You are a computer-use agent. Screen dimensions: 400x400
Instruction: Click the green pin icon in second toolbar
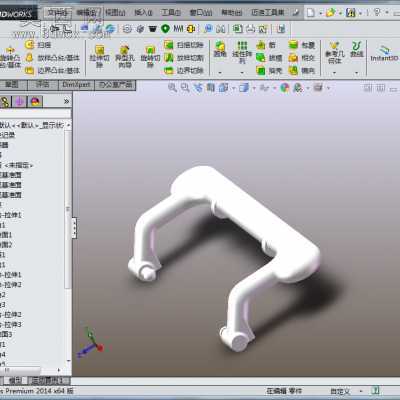(165, 29)
